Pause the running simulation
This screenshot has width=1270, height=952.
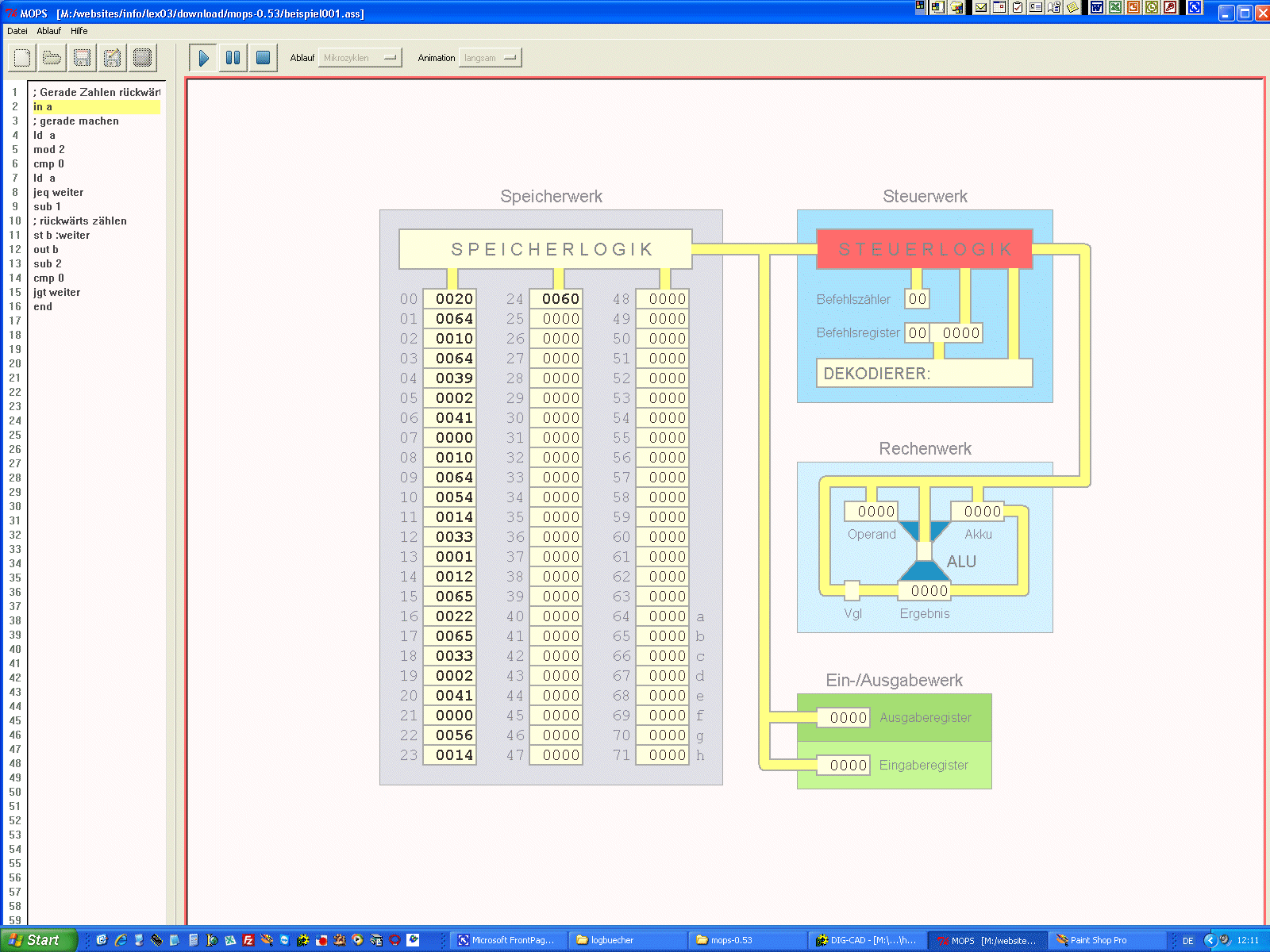(233, 58)
